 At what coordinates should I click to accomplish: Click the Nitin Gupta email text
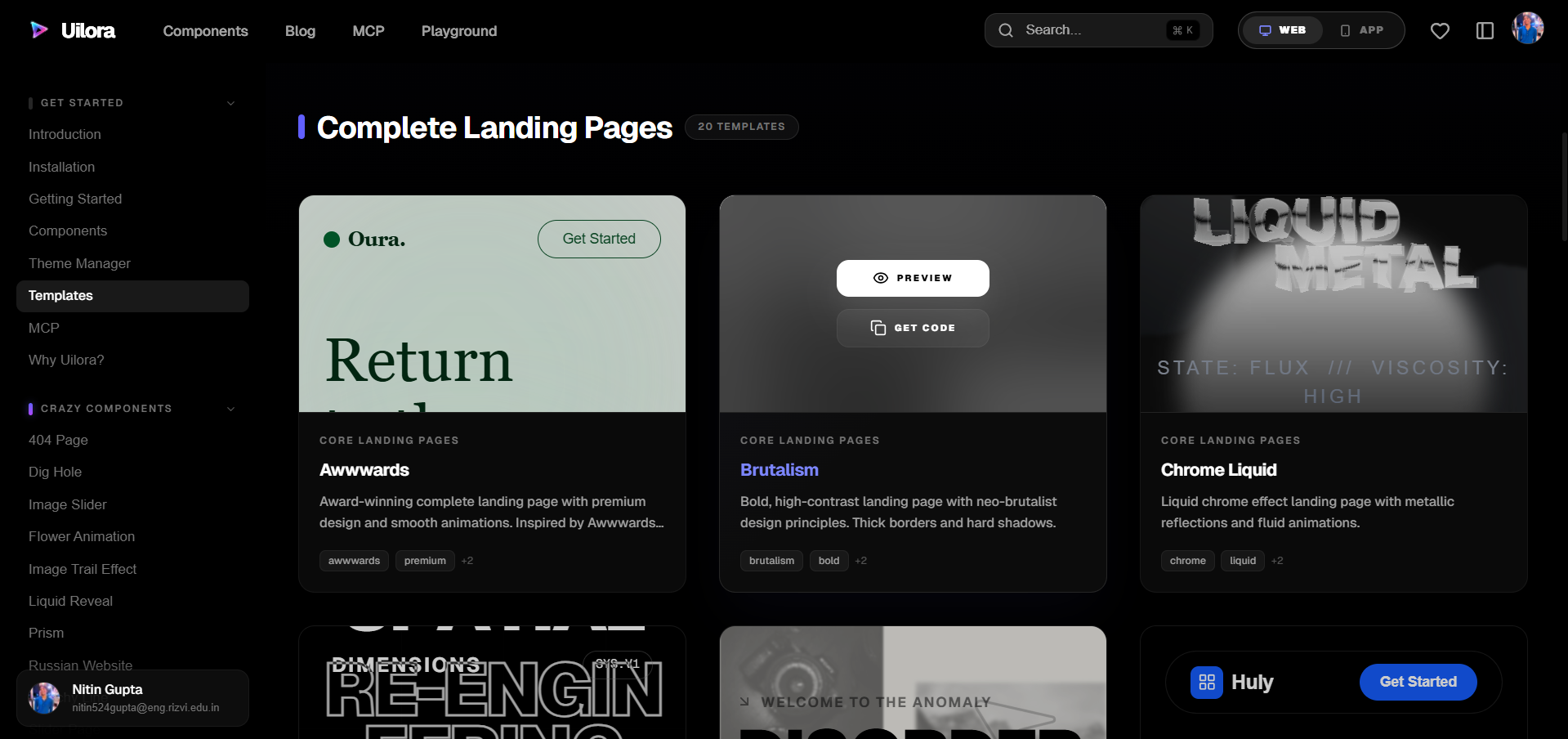tap(145, 708)
